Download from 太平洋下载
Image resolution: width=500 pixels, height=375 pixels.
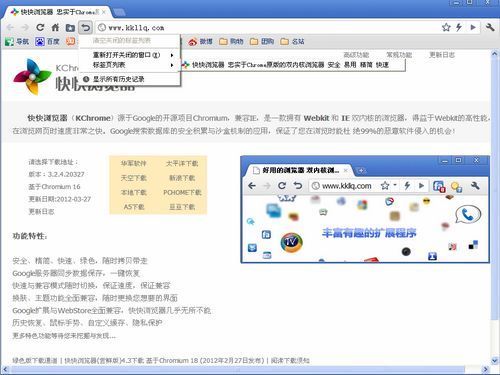182,163
